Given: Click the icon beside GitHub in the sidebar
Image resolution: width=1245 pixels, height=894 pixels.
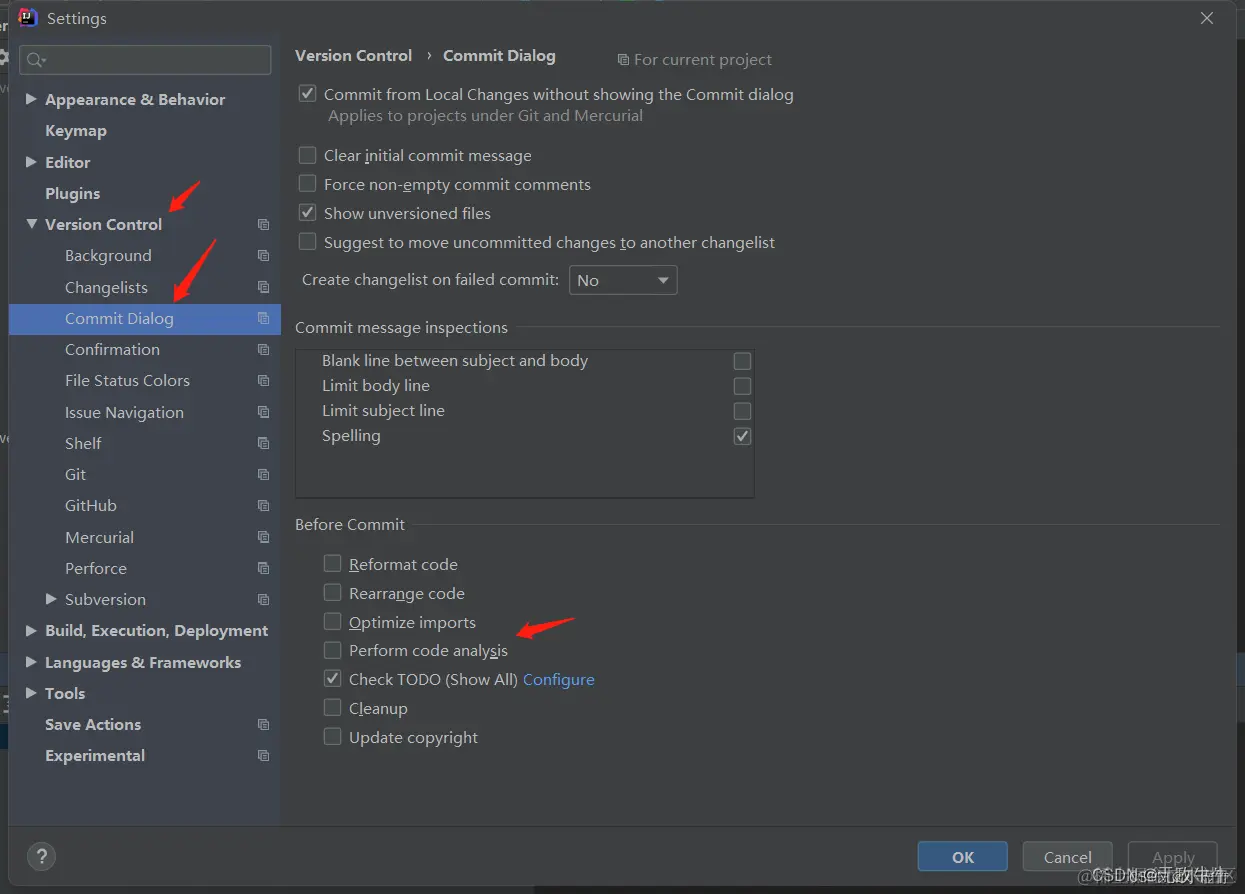Looking at the screenshot, I should (x=262, y=505).
